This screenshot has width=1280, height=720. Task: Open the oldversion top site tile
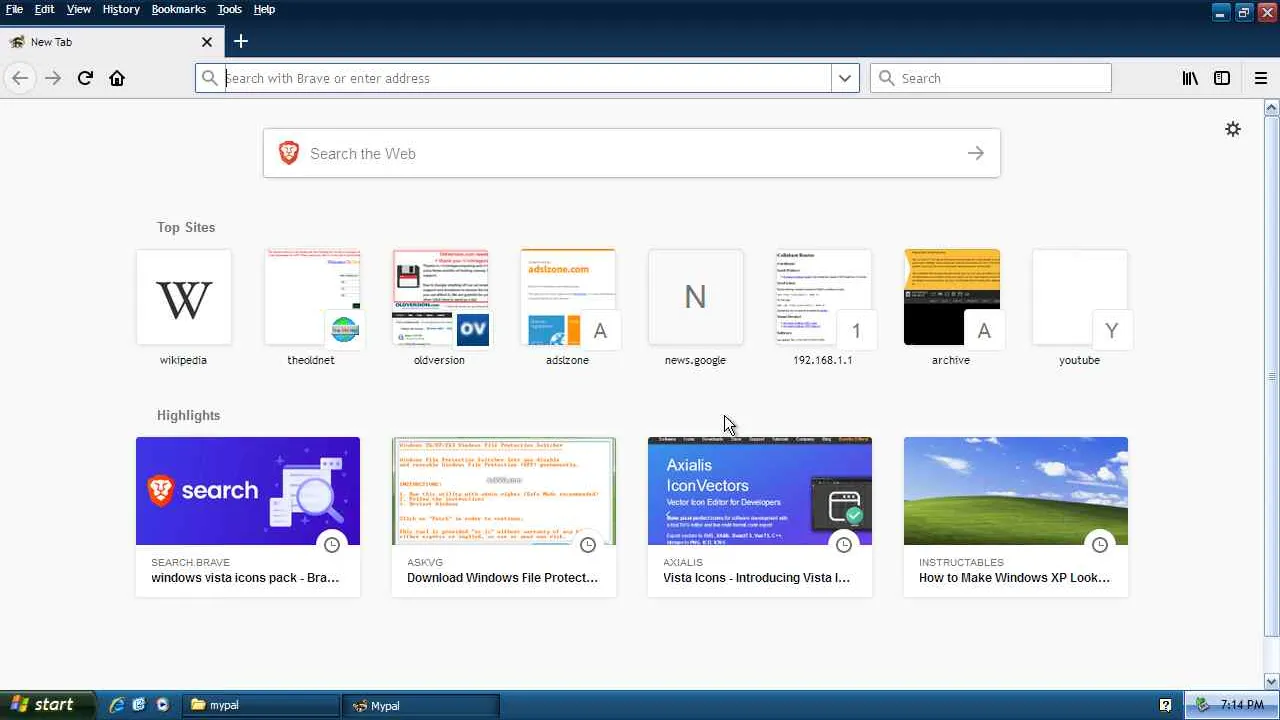coord(440,307)
